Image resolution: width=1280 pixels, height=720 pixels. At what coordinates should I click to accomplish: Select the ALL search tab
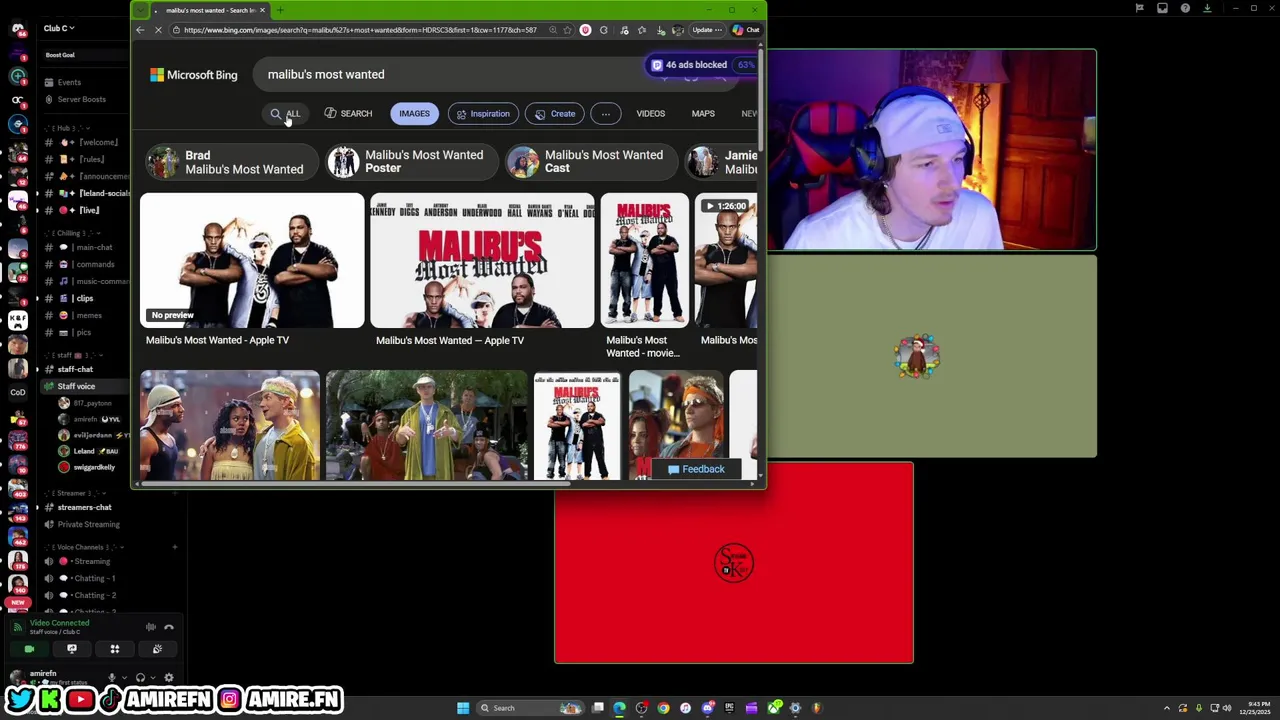tap(285, 114)
